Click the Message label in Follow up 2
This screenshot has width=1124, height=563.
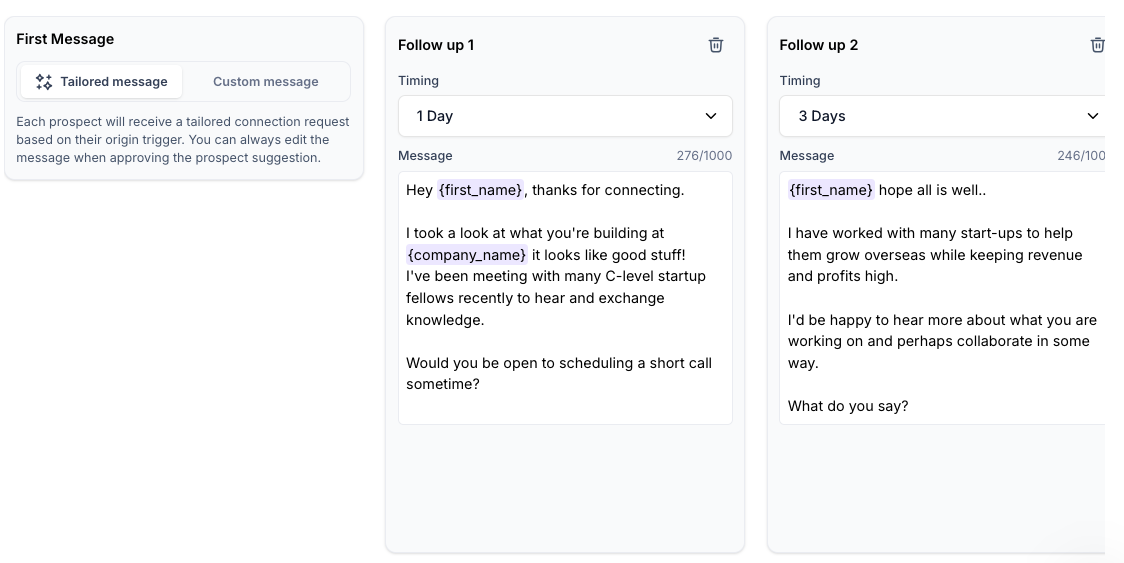click(x=806, y=156)
